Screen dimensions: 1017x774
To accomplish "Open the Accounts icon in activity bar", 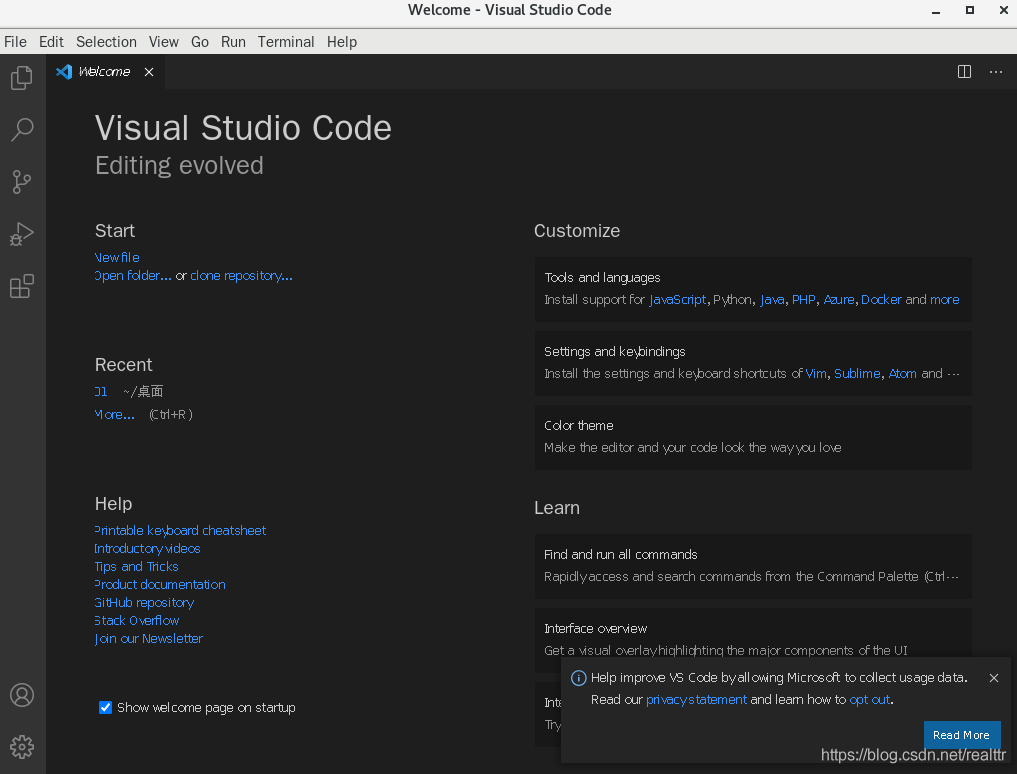I will pyautogui.click(x=22, y=695).
